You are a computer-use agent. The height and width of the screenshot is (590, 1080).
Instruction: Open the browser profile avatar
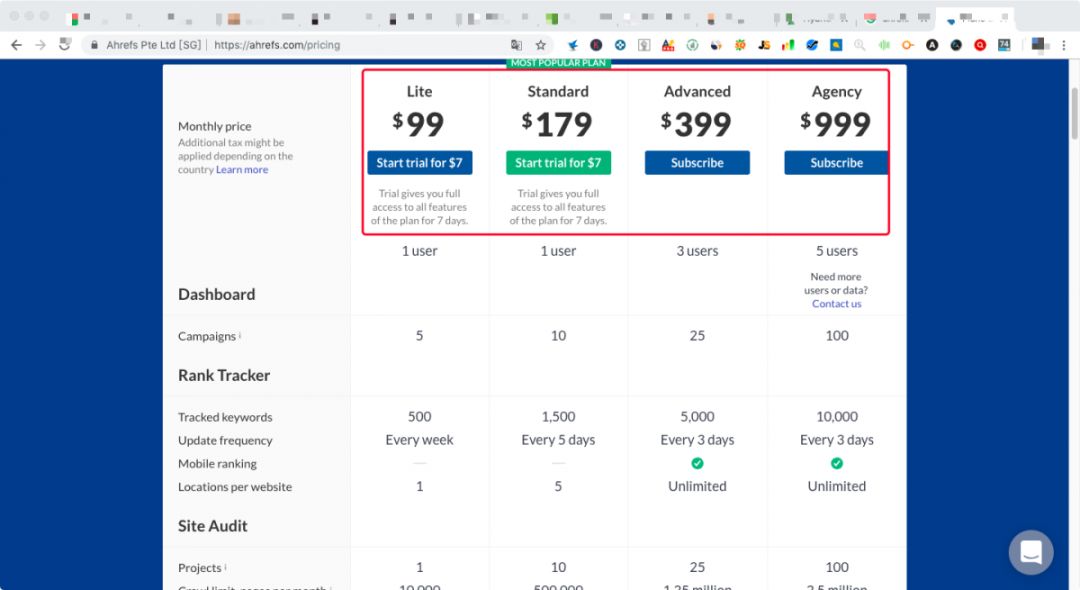1039,45
